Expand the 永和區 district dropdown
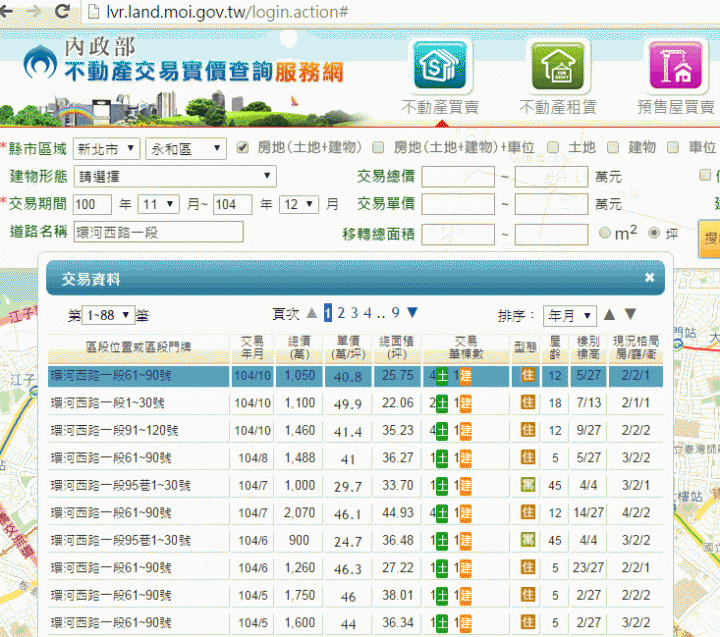720x637 pixels. pyautogui.click(x=186, y=148)
